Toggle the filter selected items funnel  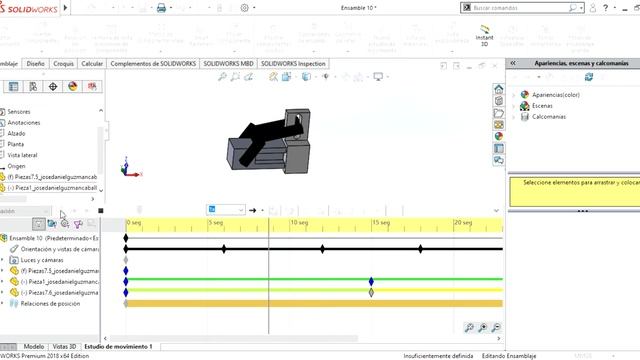pyautogui.click(x=78, y=224)
